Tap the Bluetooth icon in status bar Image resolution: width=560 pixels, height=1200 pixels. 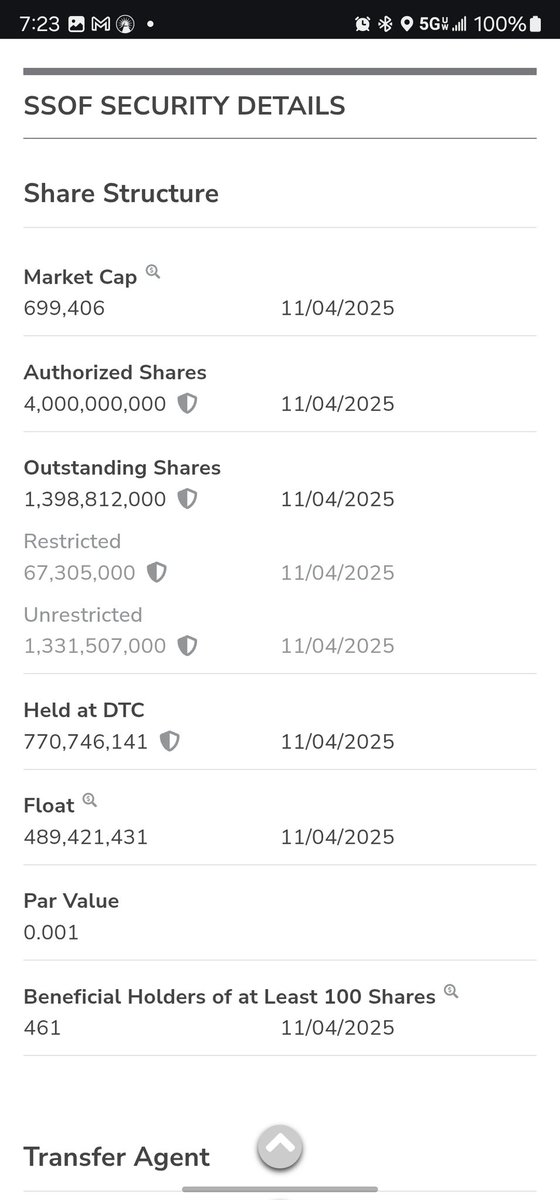tap(385, 23)
